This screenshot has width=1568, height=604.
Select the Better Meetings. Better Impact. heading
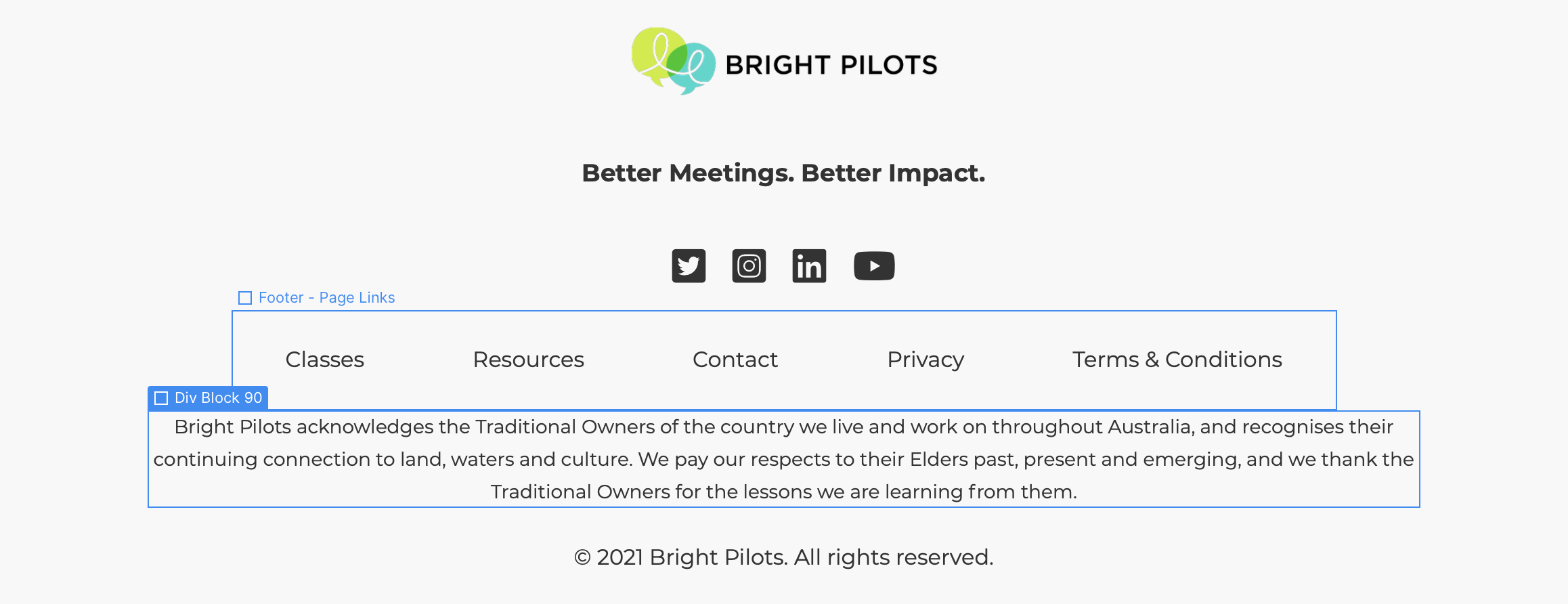tap(783, 173)
